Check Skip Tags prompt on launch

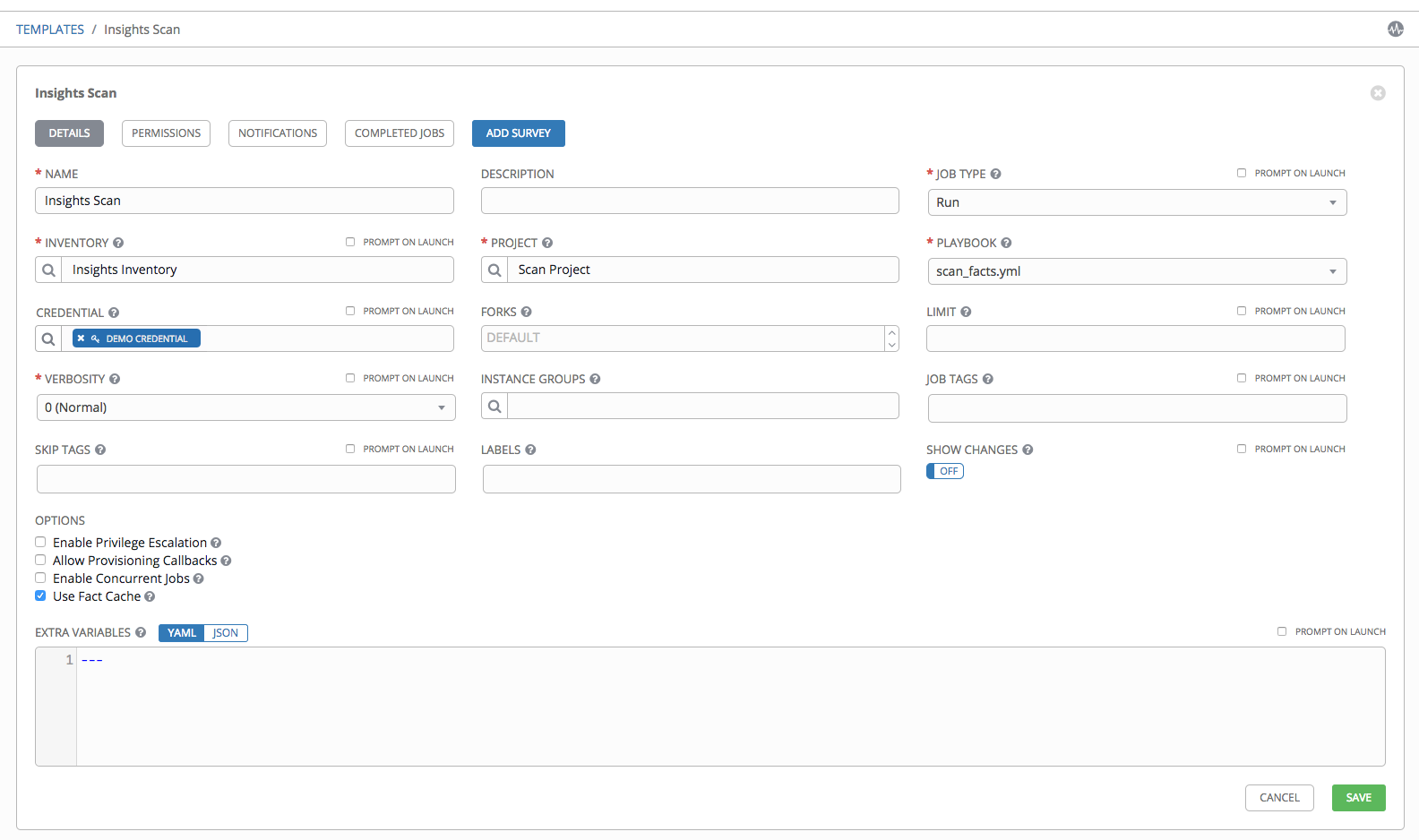coord(350,449)
